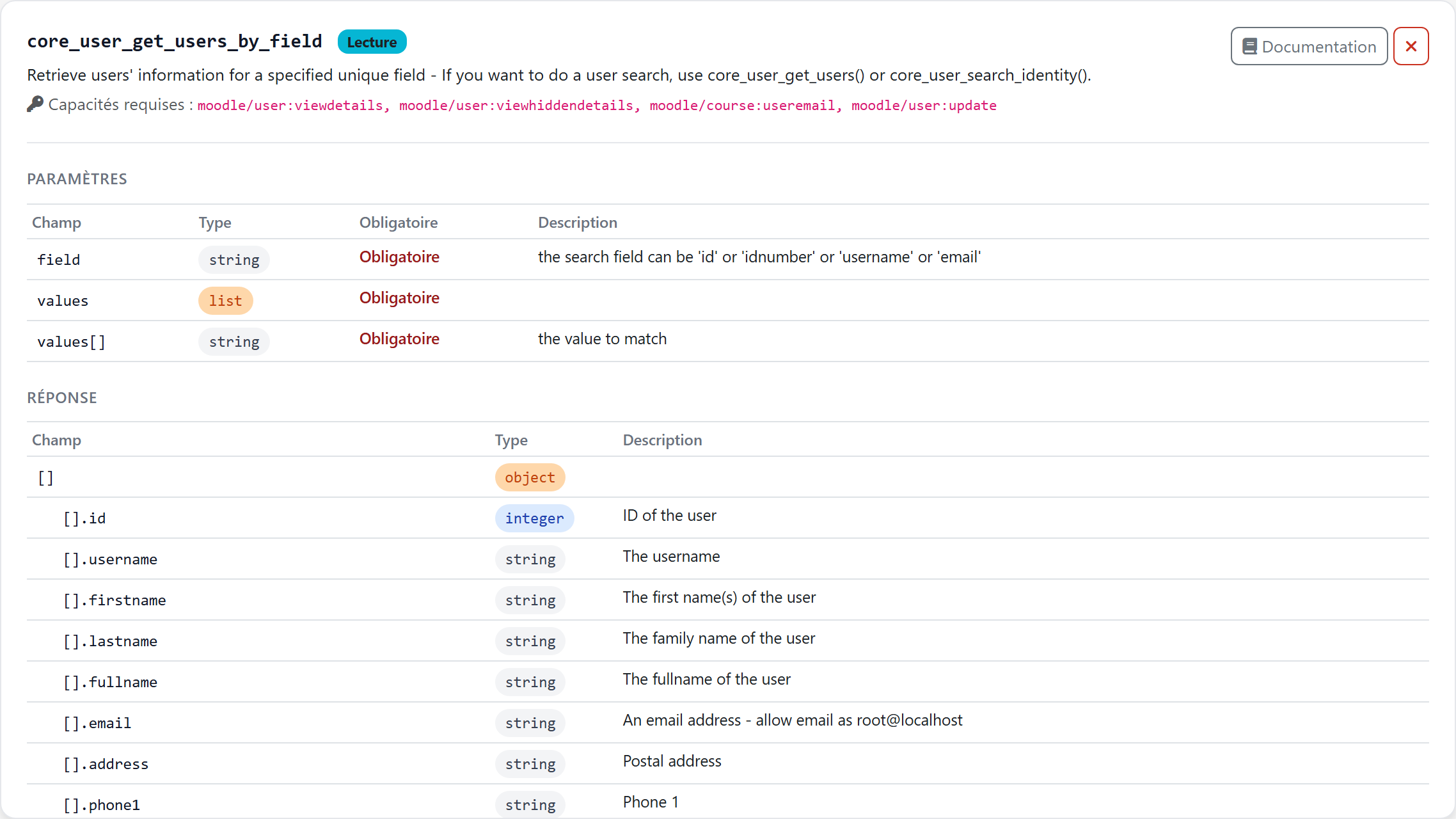The height and width of the screenshot is (819, 1456).
Task: Click capability moodle/user:update
Action: [924, 106]
